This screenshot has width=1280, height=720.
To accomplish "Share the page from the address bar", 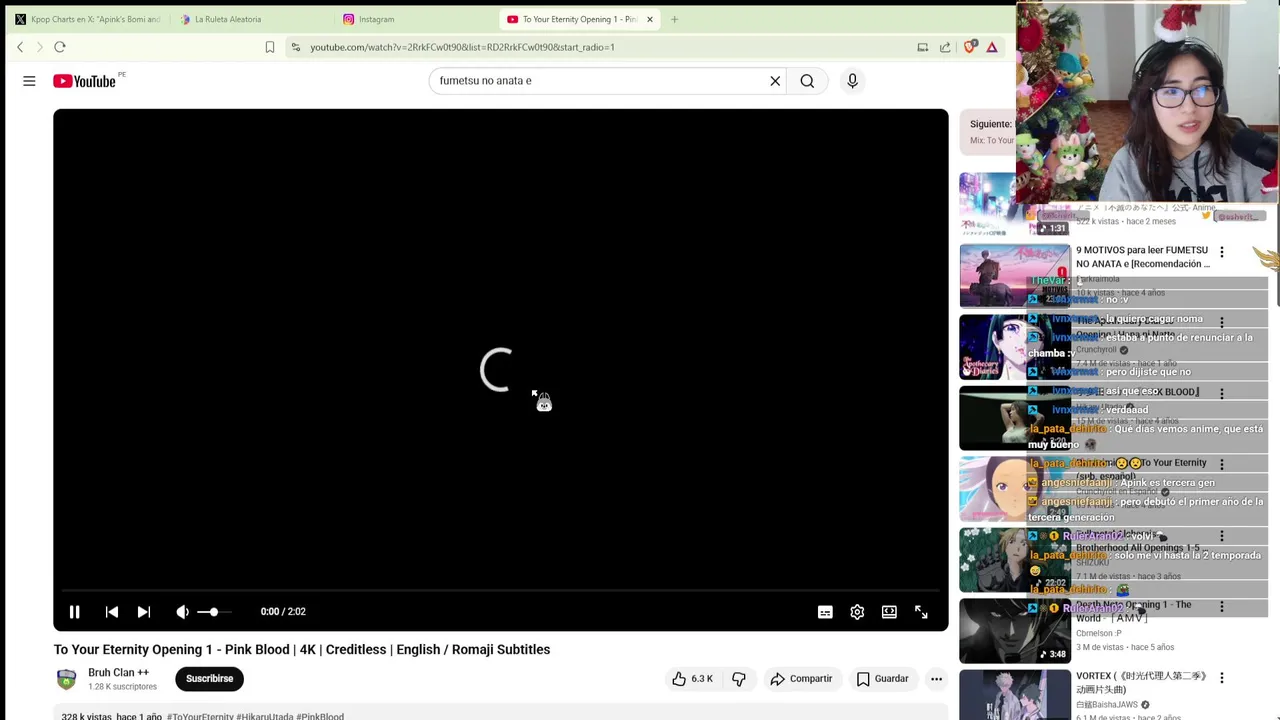I will click(945, 47).
